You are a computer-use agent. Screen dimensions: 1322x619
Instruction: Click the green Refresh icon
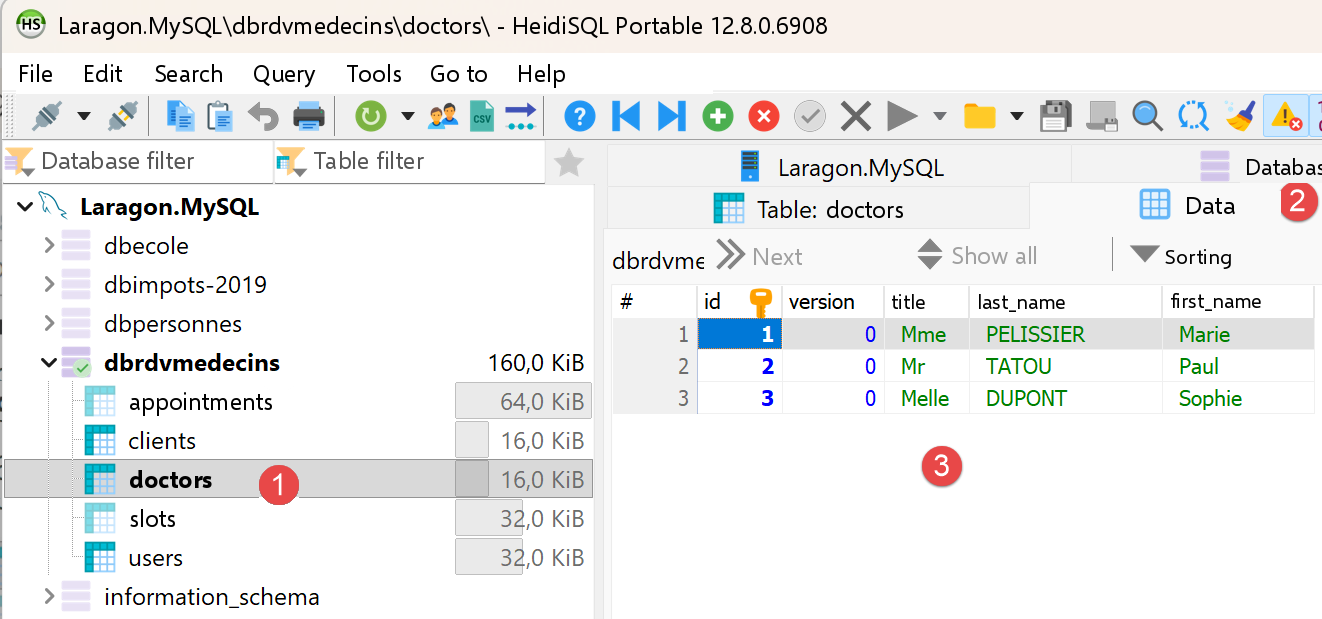click(371, 116)
